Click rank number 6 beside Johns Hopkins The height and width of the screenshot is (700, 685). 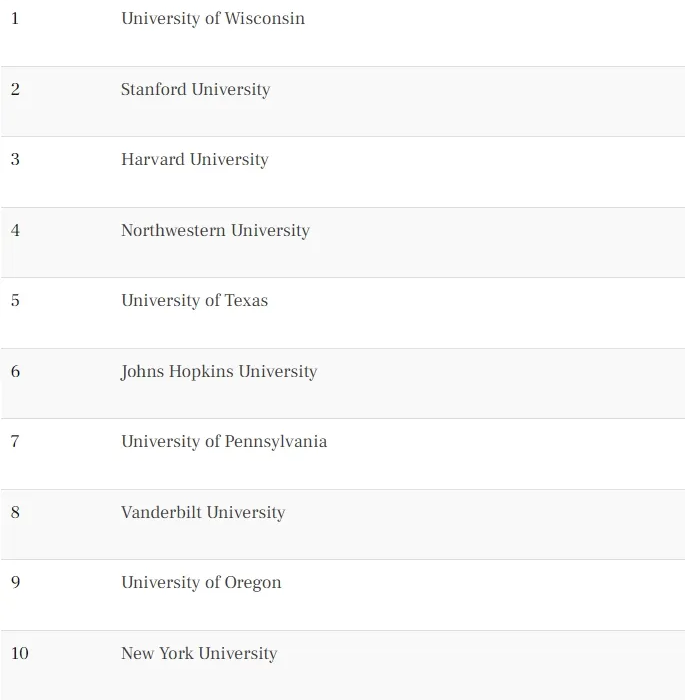point(15,372)
